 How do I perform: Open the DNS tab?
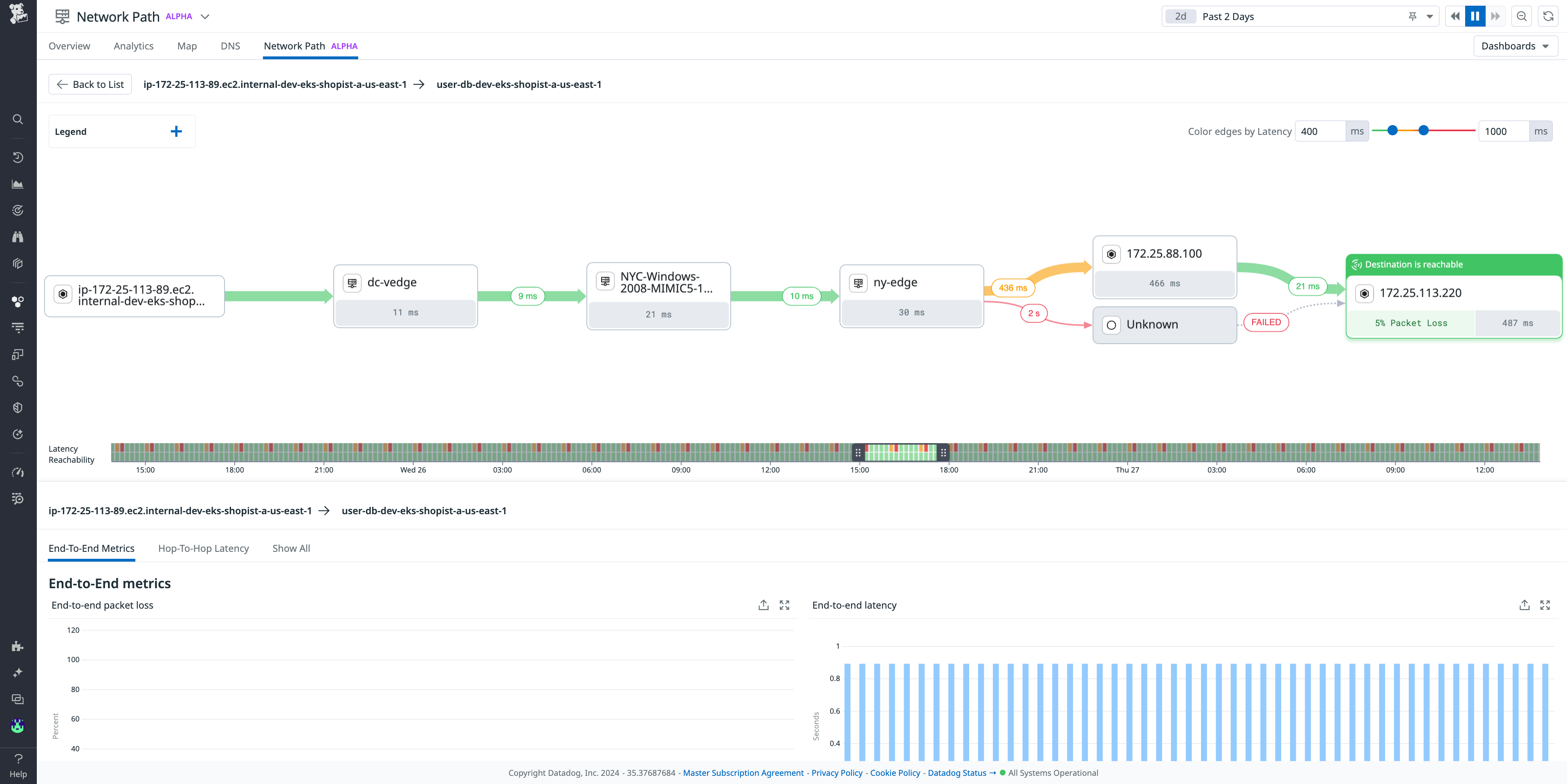[x=230, y=46]
